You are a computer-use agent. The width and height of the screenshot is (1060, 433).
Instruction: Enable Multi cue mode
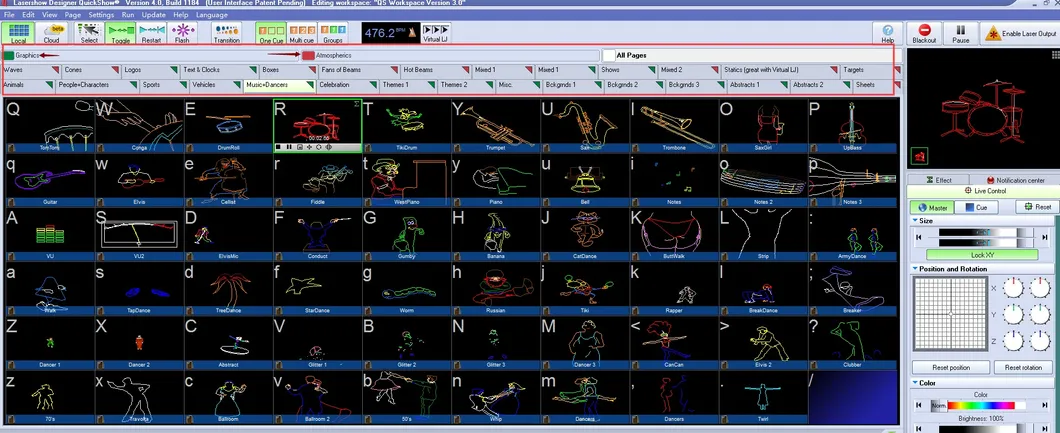[x=302, y=34]
